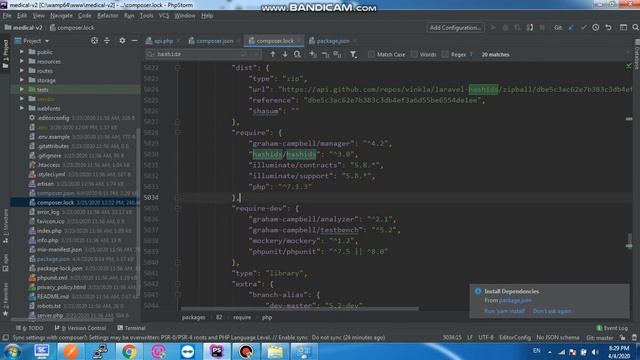Open the Event Log in status bar
Viewport: 640px width, 360px height.
(612, 328)
